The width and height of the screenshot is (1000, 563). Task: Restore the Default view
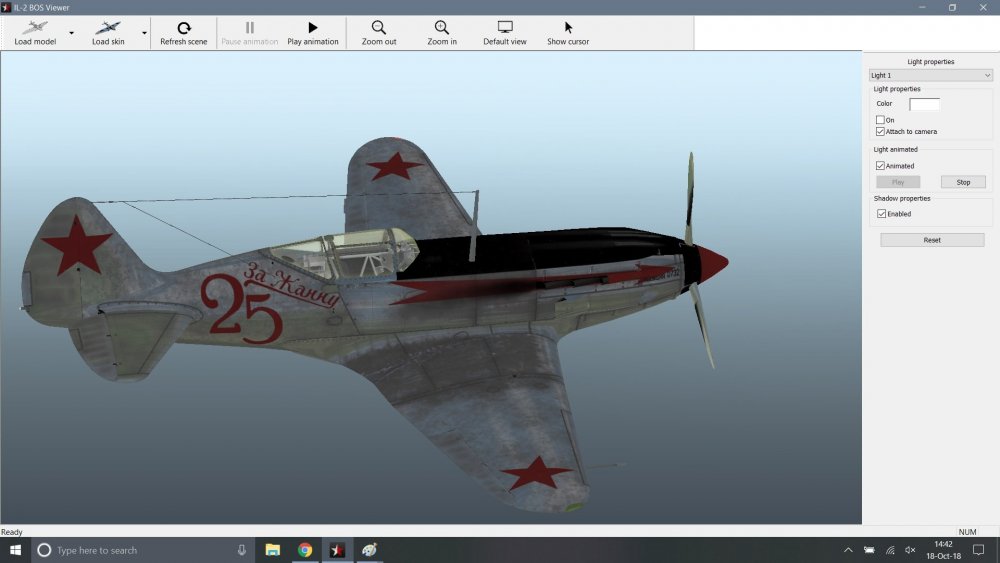point(505,28)
